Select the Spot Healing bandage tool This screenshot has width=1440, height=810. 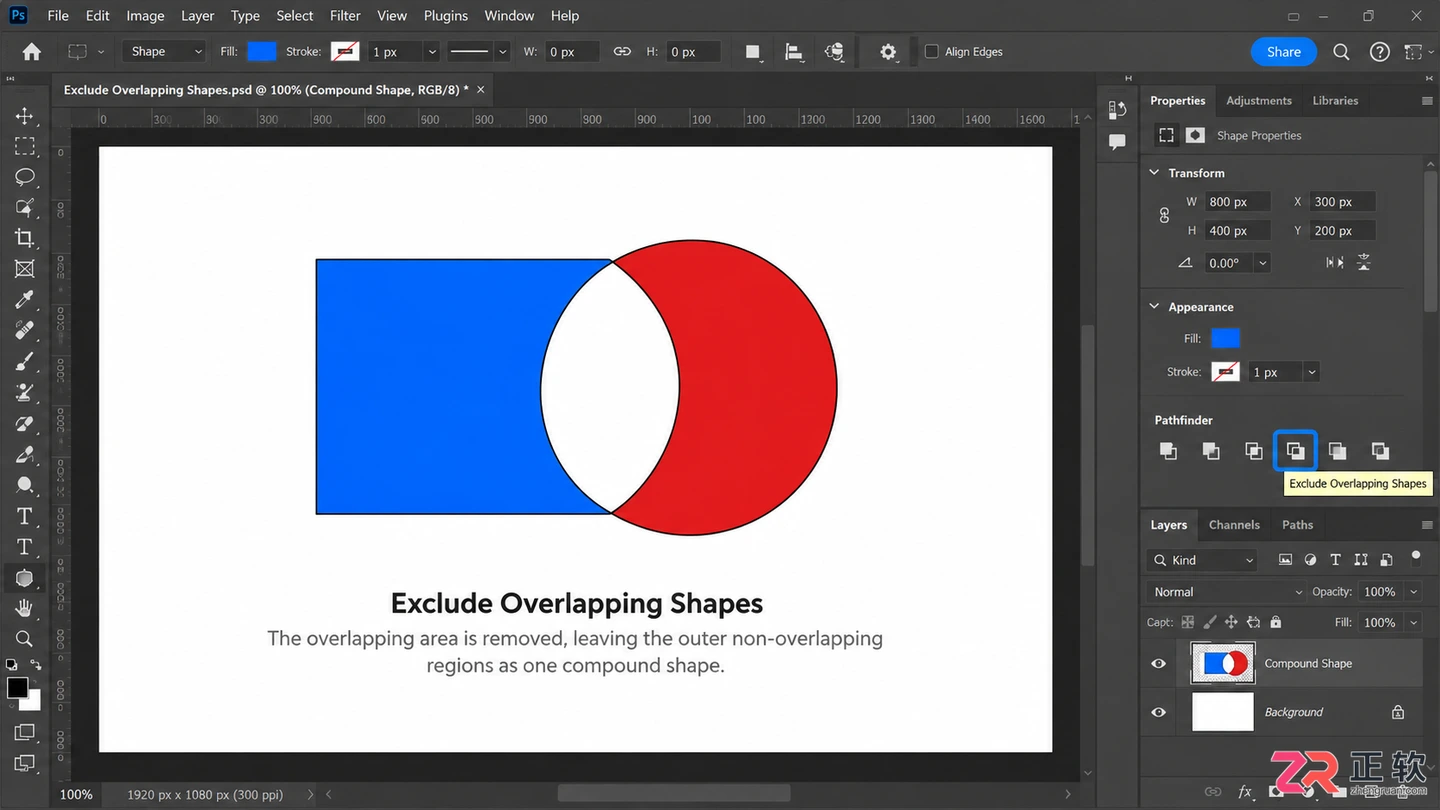[24, 330]
